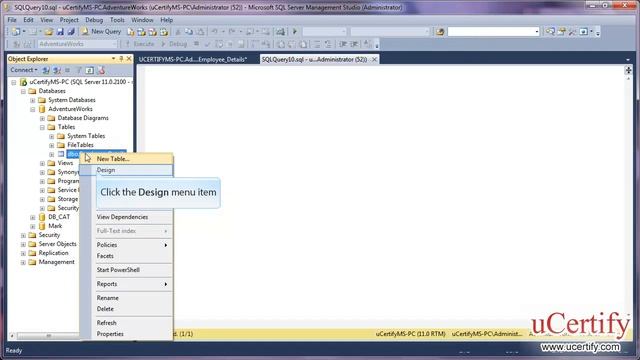The image size is (640, 360).
Task: Select the Mark database tree item
Action: [x=55, y=226]
